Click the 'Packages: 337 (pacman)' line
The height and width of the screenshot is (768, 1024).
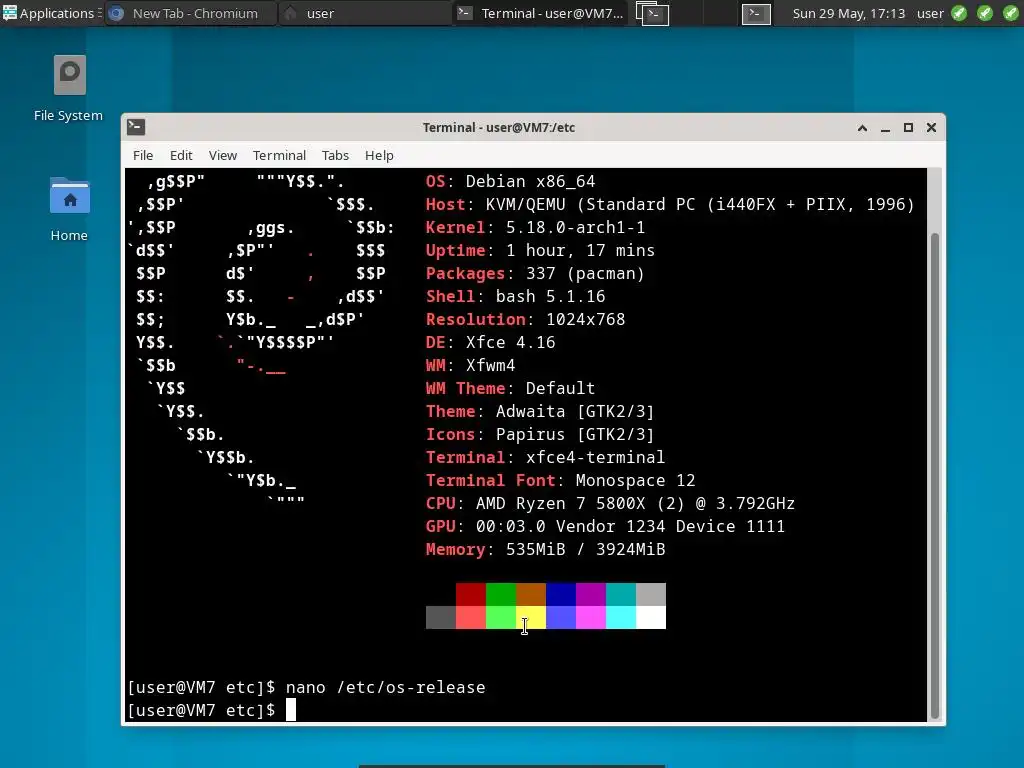535,273
